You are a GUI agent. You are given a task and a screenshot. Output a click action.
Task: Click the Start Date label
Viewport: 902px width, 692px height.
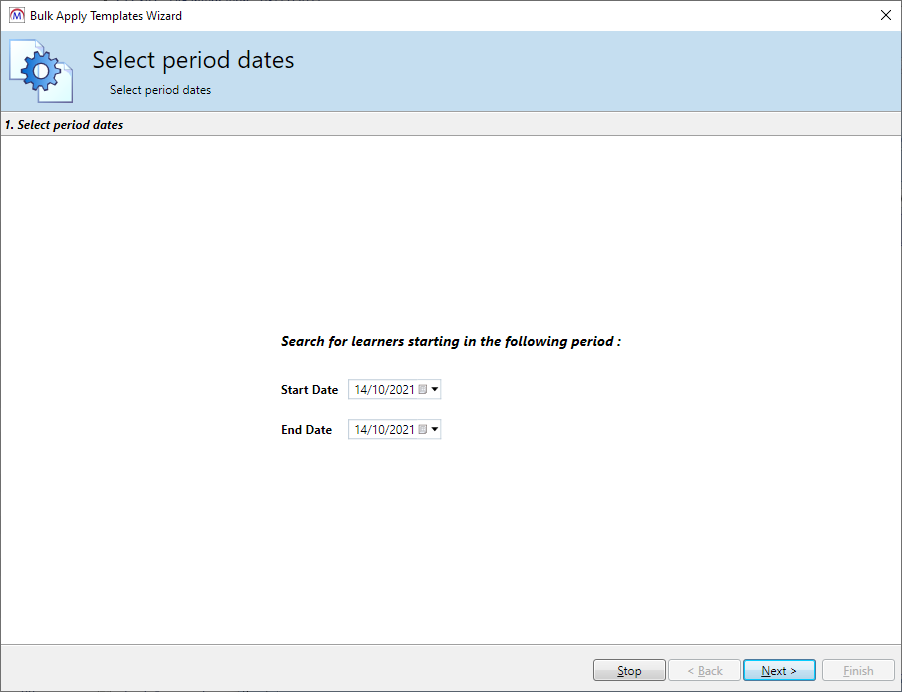coord(309,390)
